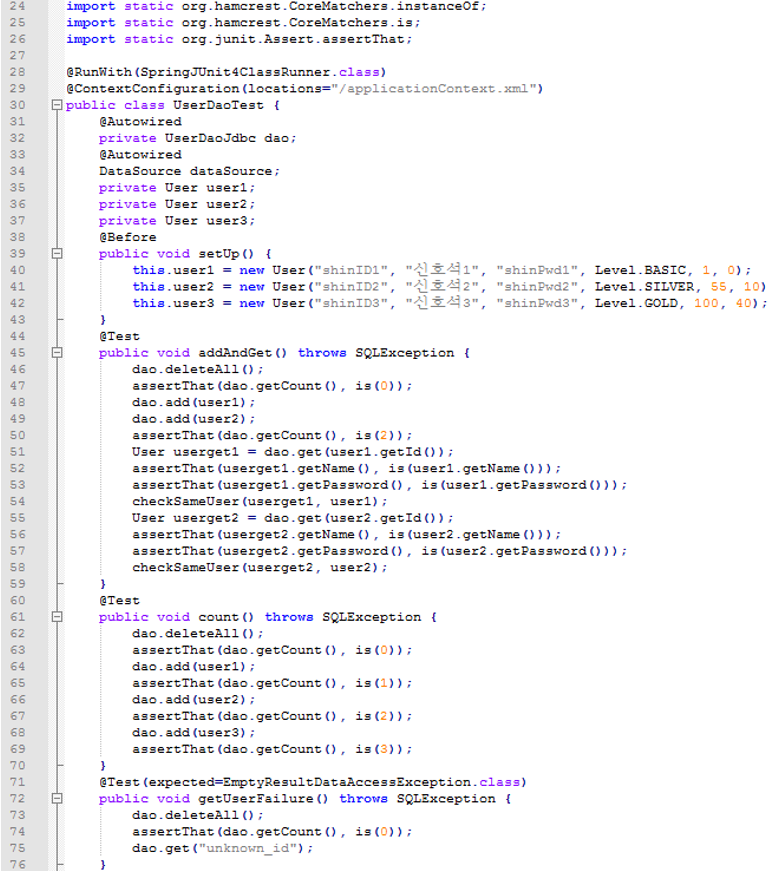769x871 pixels.
Task: Click 'org.hamcrest.CoreMatchers.is' import text
Action: coord(297,23)
